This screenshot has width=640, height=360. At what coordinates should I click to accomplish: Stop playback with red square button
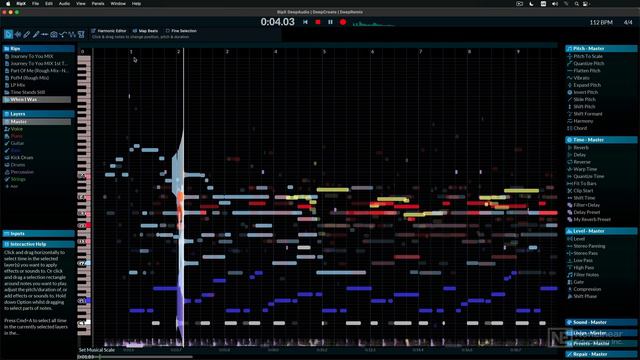click(318, 22)
